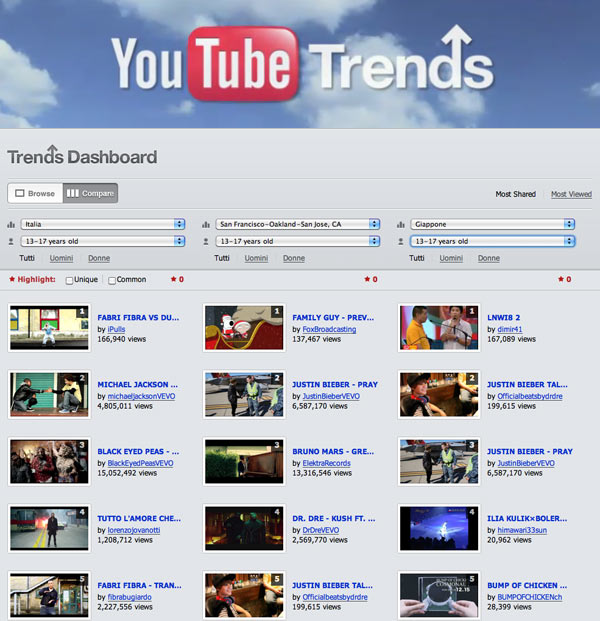Open the Fabri Fibra VS DU... thumbnail
600x621 pixels.
49,328
